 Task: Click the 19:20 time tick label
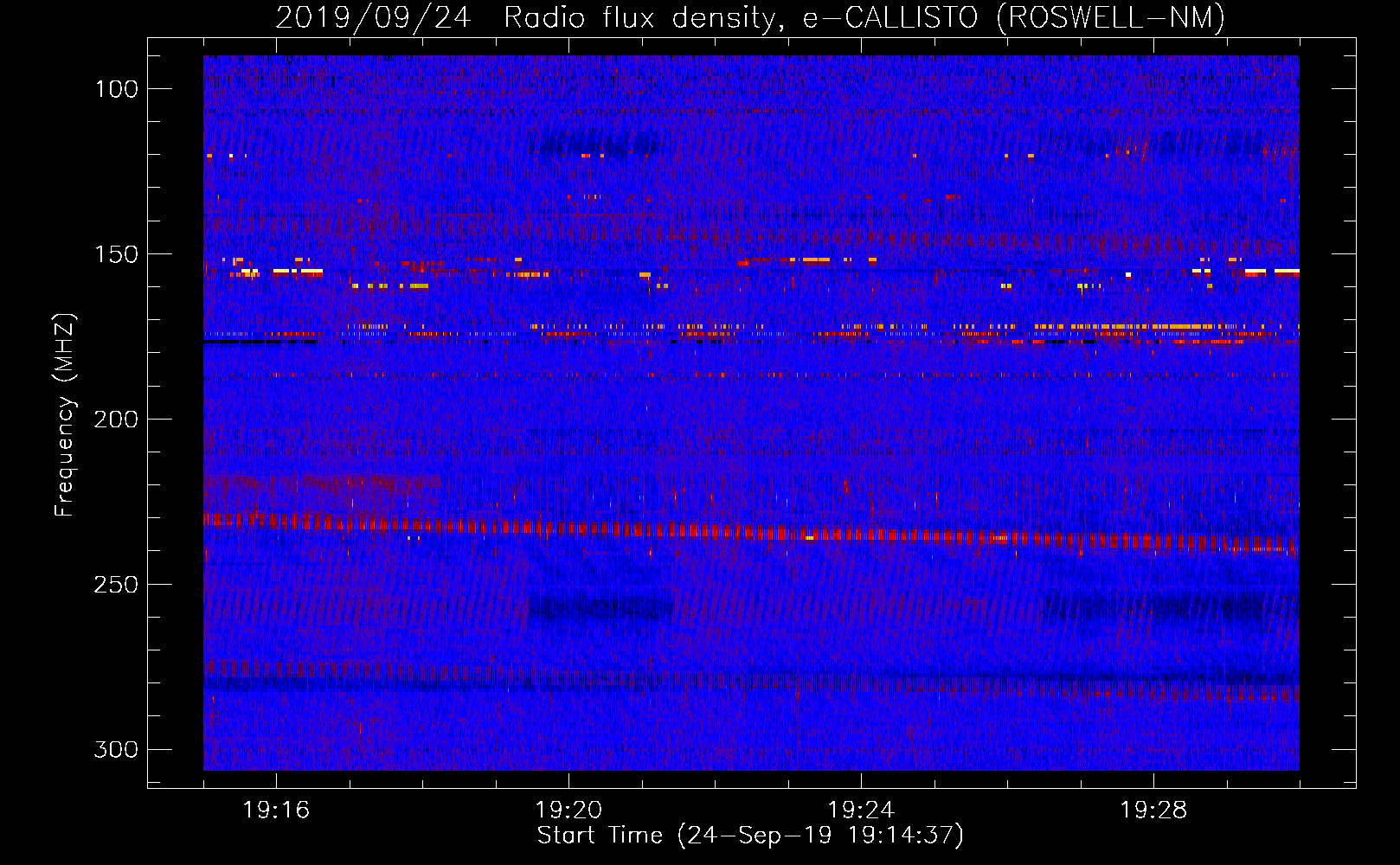click(x=568, y=811)
